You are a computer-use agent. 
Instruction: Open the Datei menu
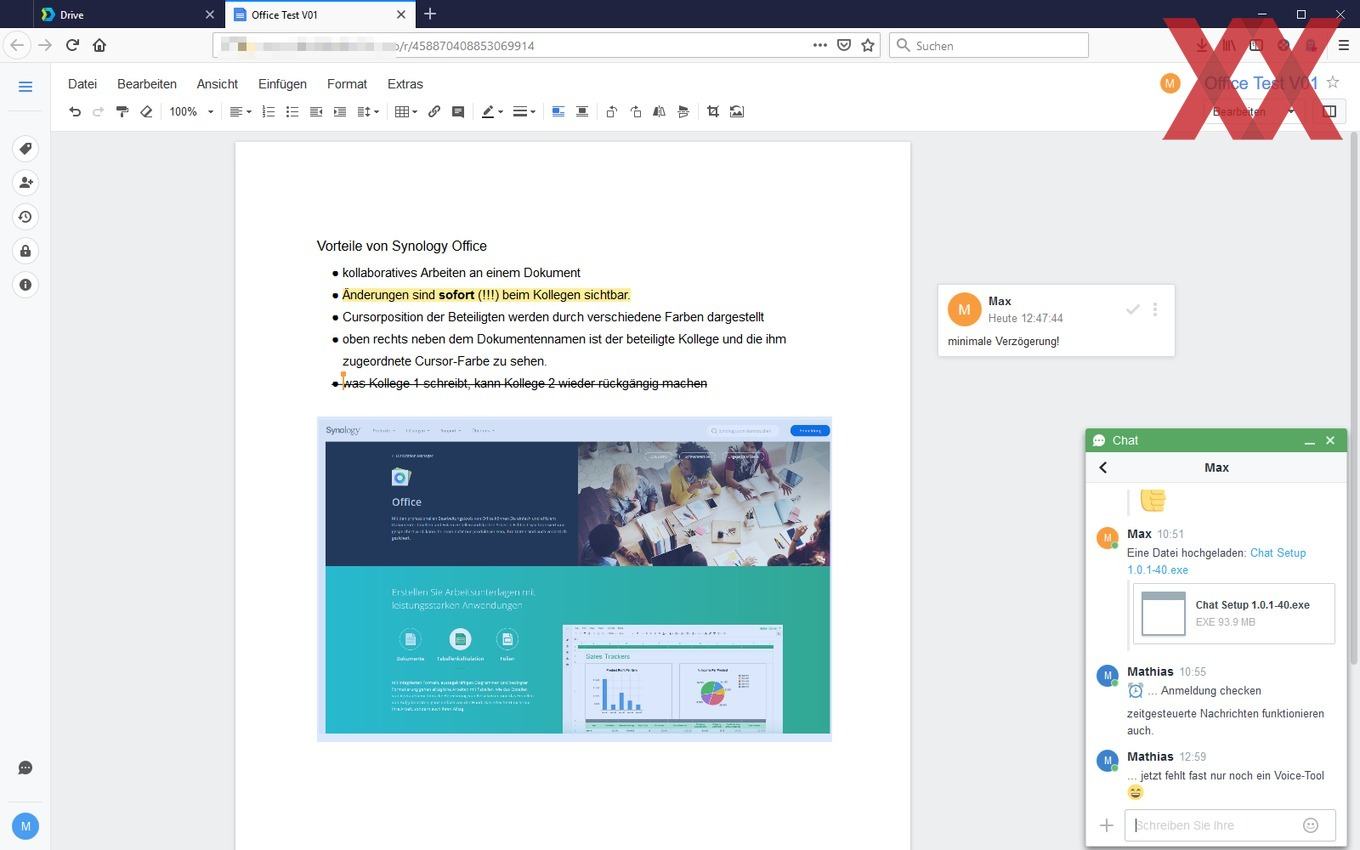(x=82, y=84)
